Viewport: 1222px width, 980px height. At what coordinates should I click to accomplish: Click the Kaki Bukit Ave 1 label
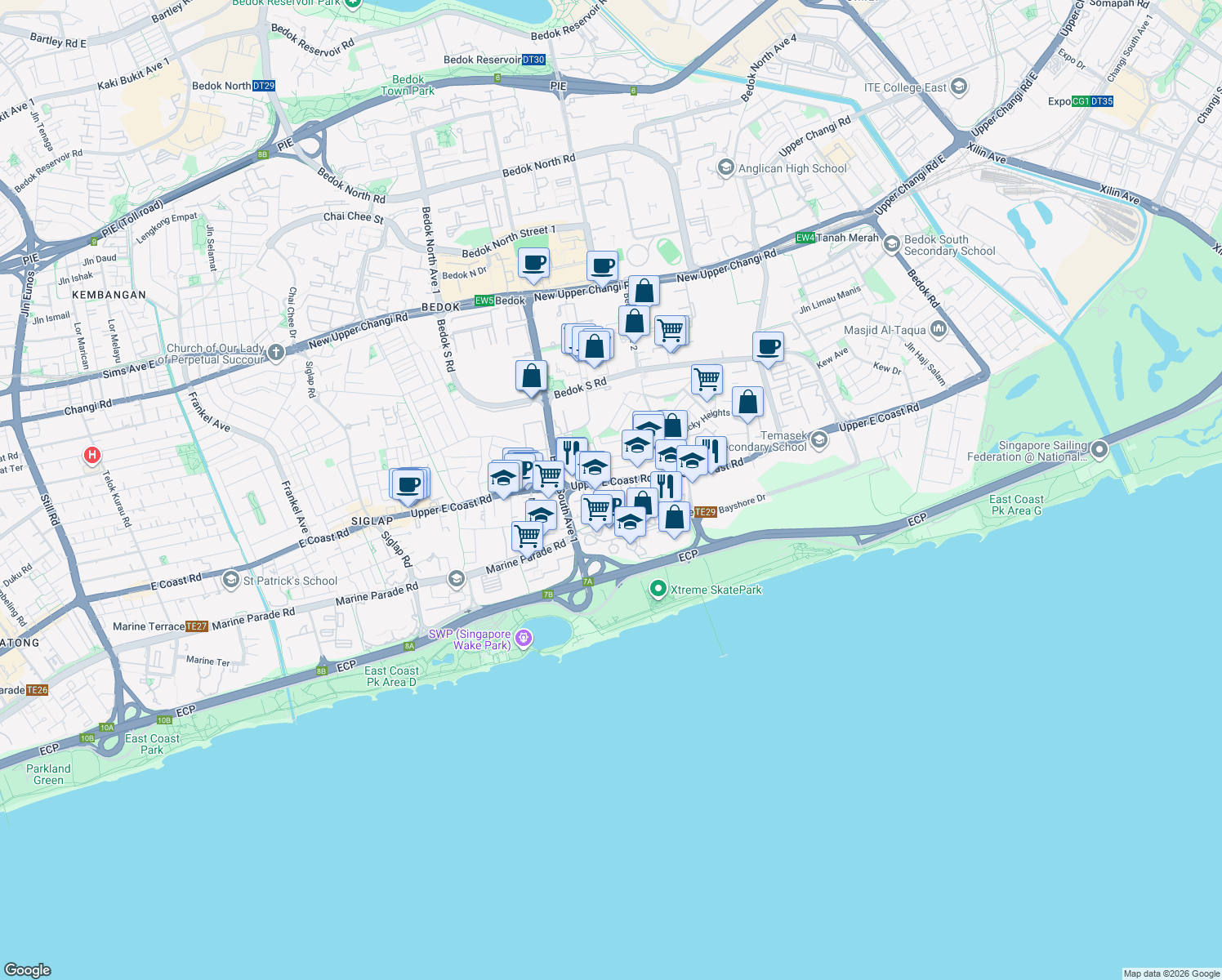pos(133,74)
